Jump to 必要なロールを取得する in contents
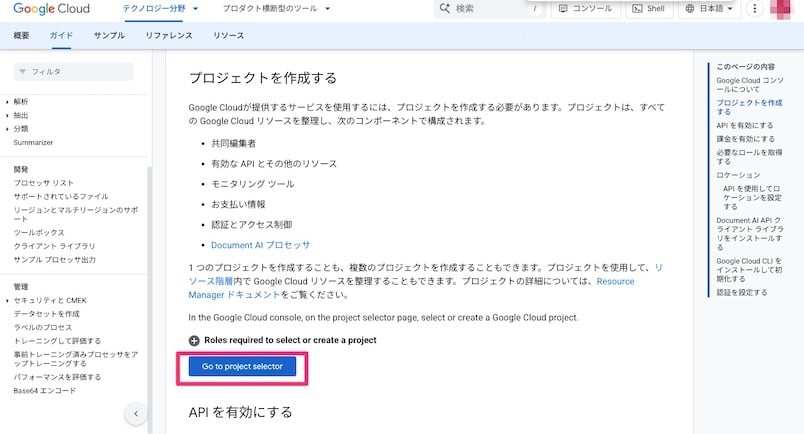Image resolution: width=804 pixels, height=434 pixels. pos(749,157)
